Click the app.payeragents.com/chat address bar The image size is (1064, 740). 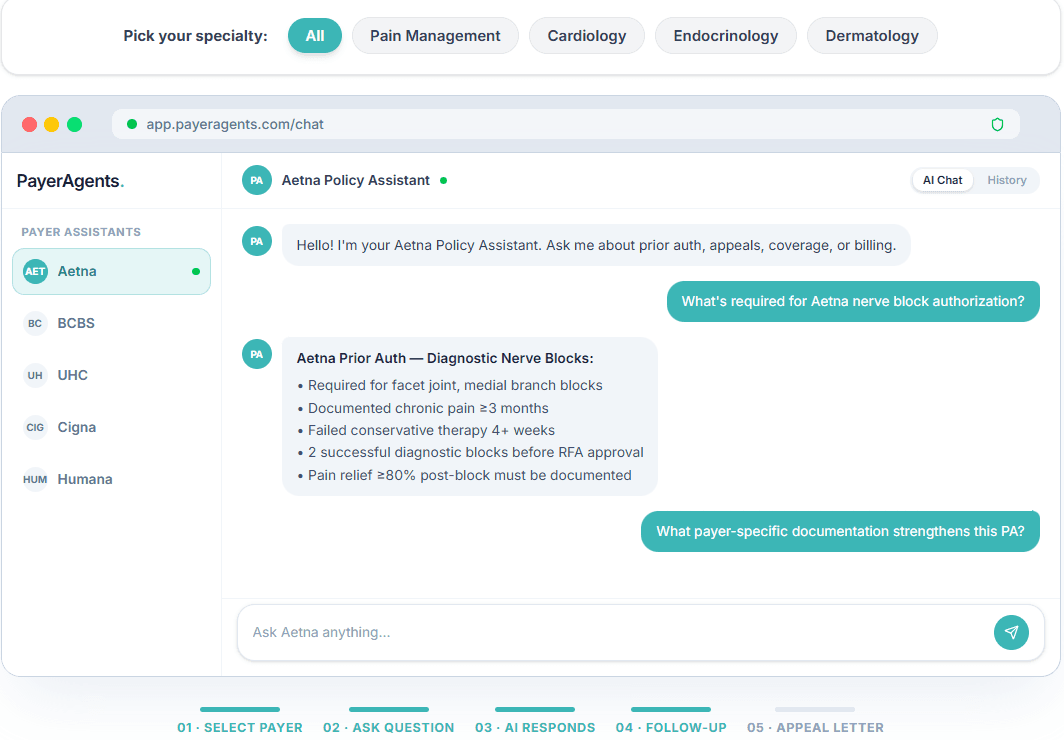pyautogui.click(x=565, y=124)
